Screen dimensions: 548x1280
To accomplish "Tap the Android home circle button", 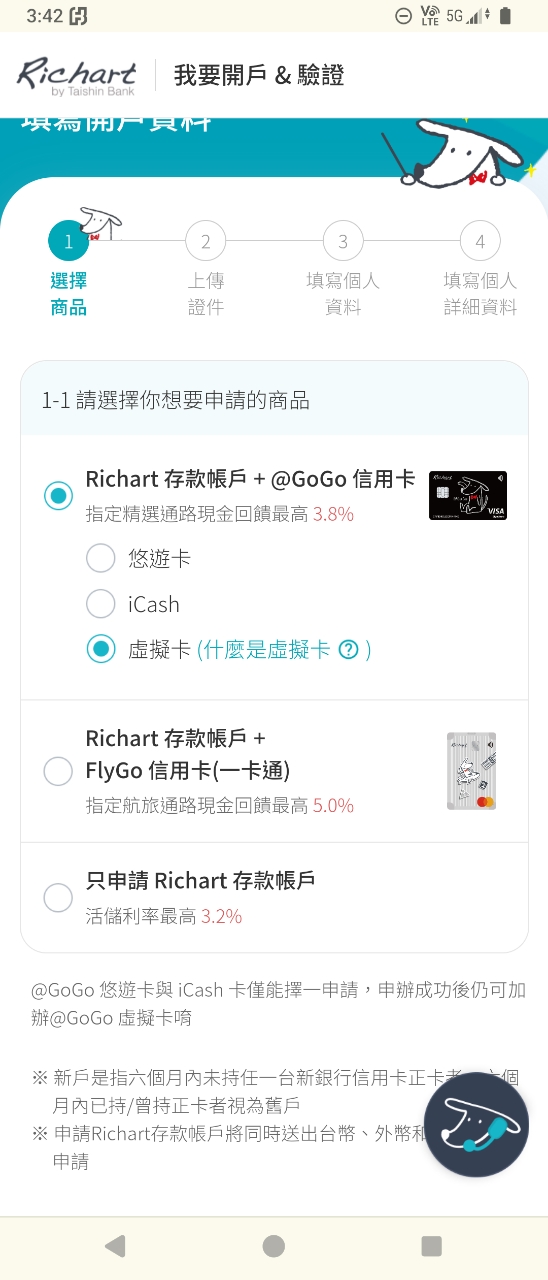I will (x=273, y=1245).
